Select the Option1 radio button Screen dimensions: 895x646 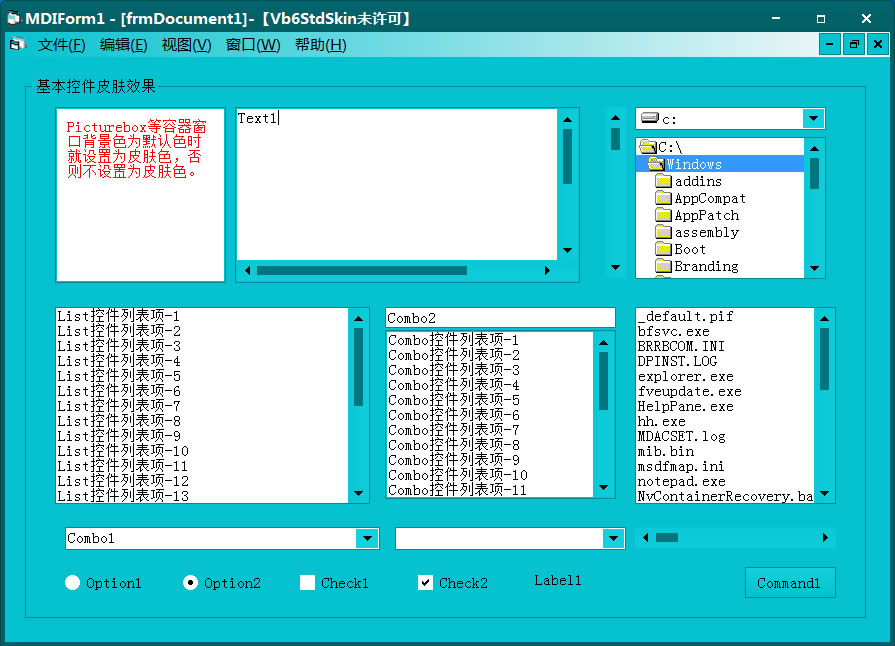click(x=73, y=583)
